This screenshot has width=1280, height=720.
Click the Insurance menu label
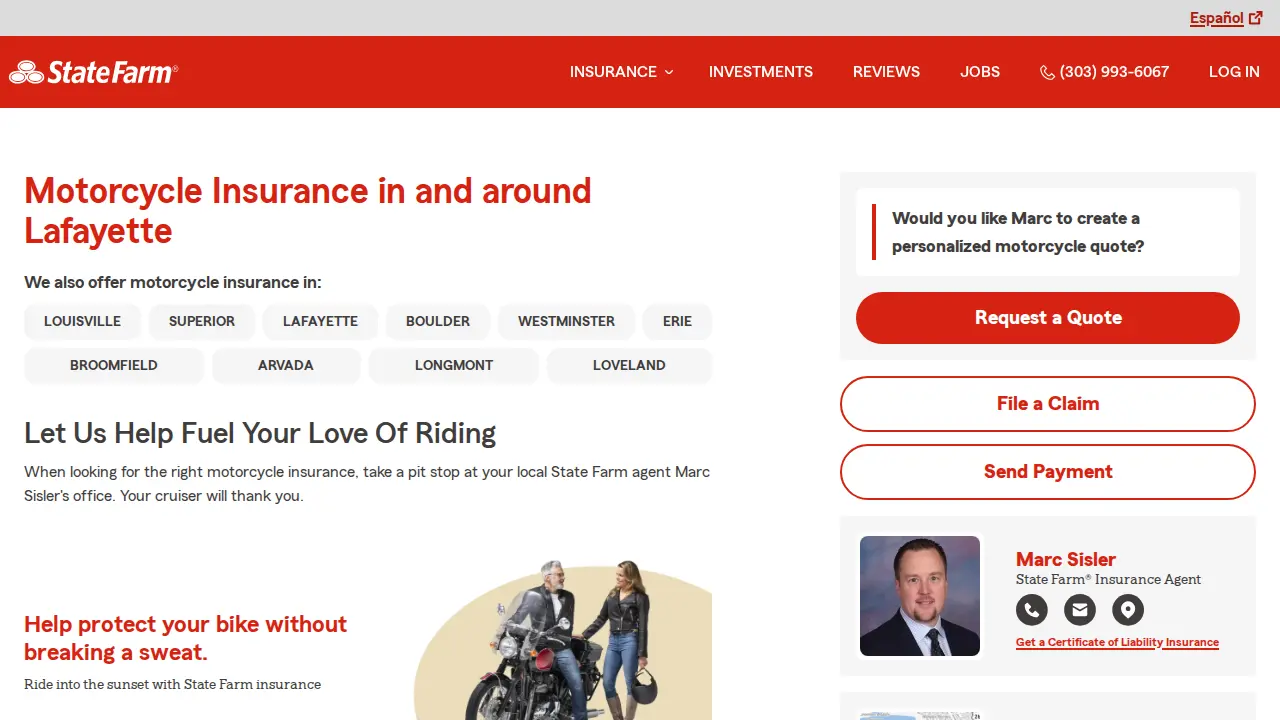613,72
